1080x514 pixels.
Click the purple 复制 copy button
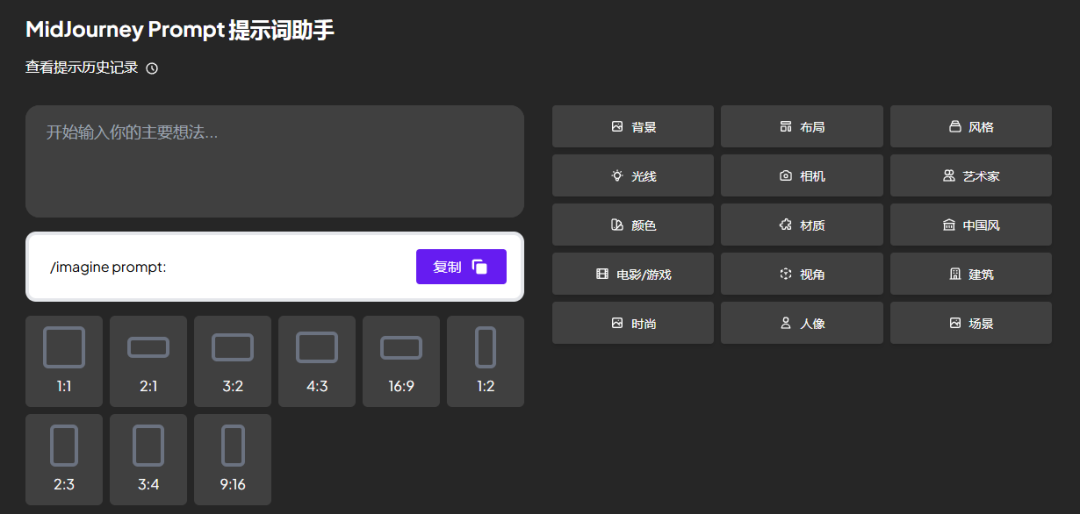tap(461, 267)
